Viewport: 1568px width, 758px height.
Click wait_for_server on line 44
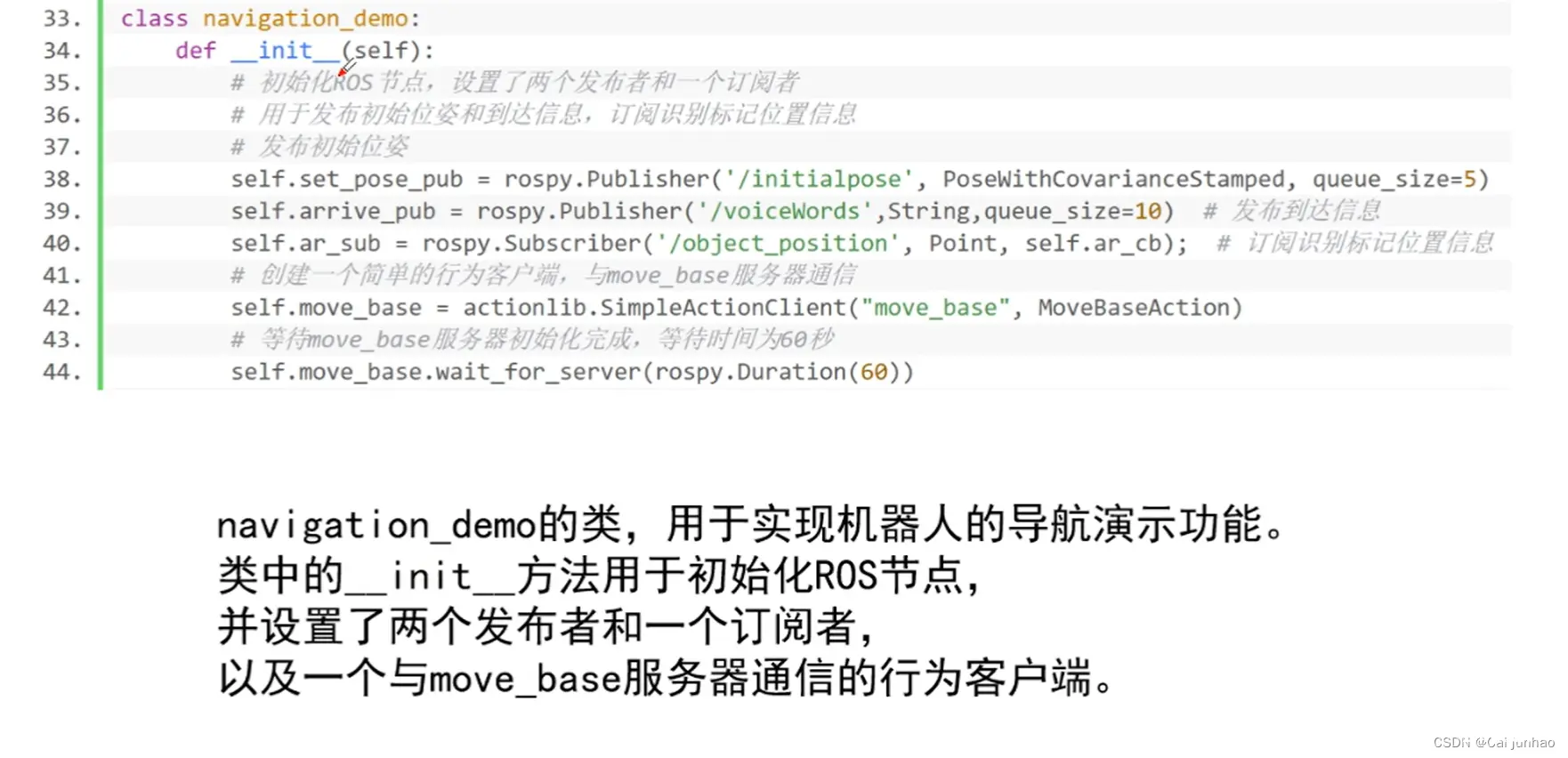[538, 371]
